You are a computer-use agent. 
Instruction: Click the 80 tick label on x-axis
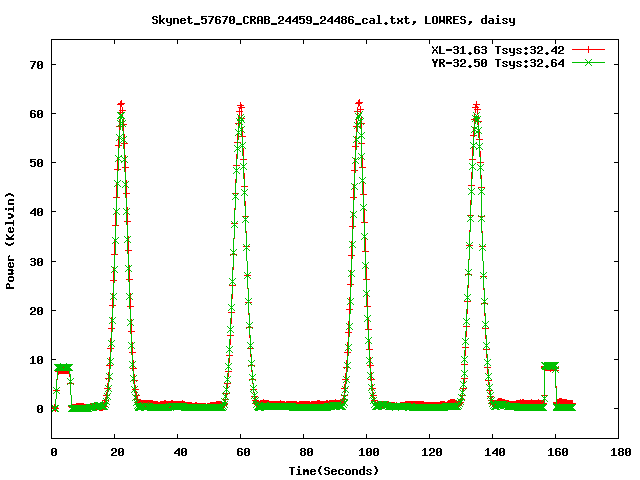(304, 453)
